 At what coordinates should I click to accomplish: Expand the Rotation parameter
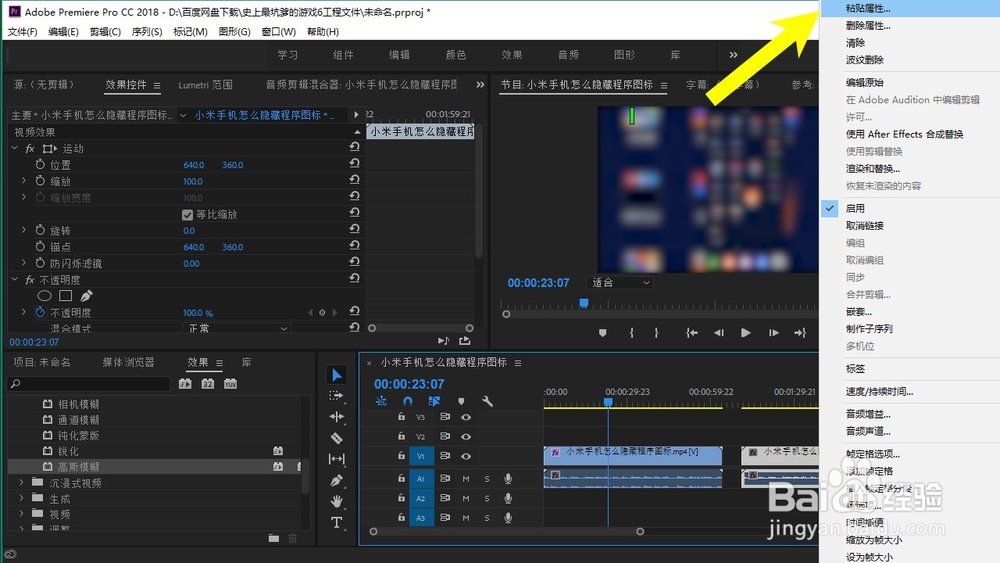24,230
